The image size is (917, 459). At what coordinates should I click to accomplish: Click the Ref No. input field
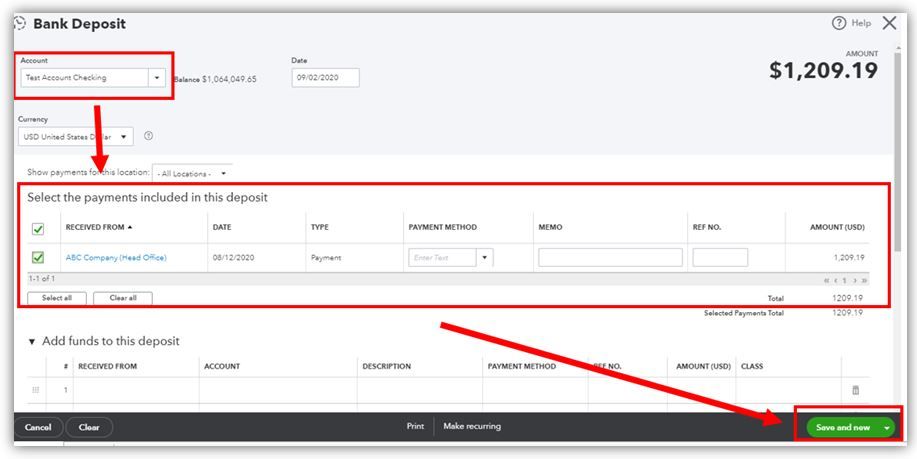720,258
